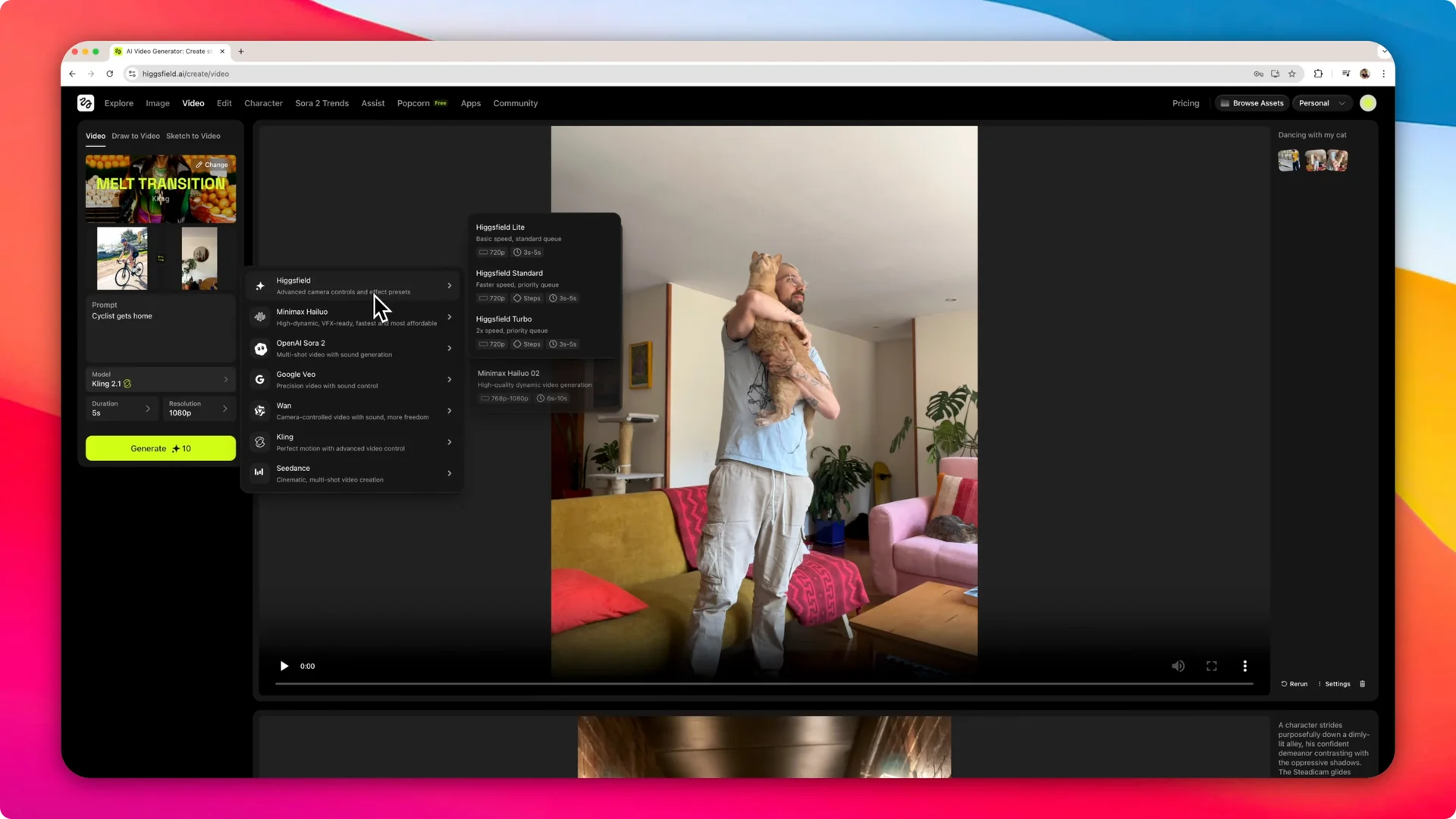Click the Seedance model icon
The width and height of the screenshot is (1456, 819).
(x=259, y=473)
